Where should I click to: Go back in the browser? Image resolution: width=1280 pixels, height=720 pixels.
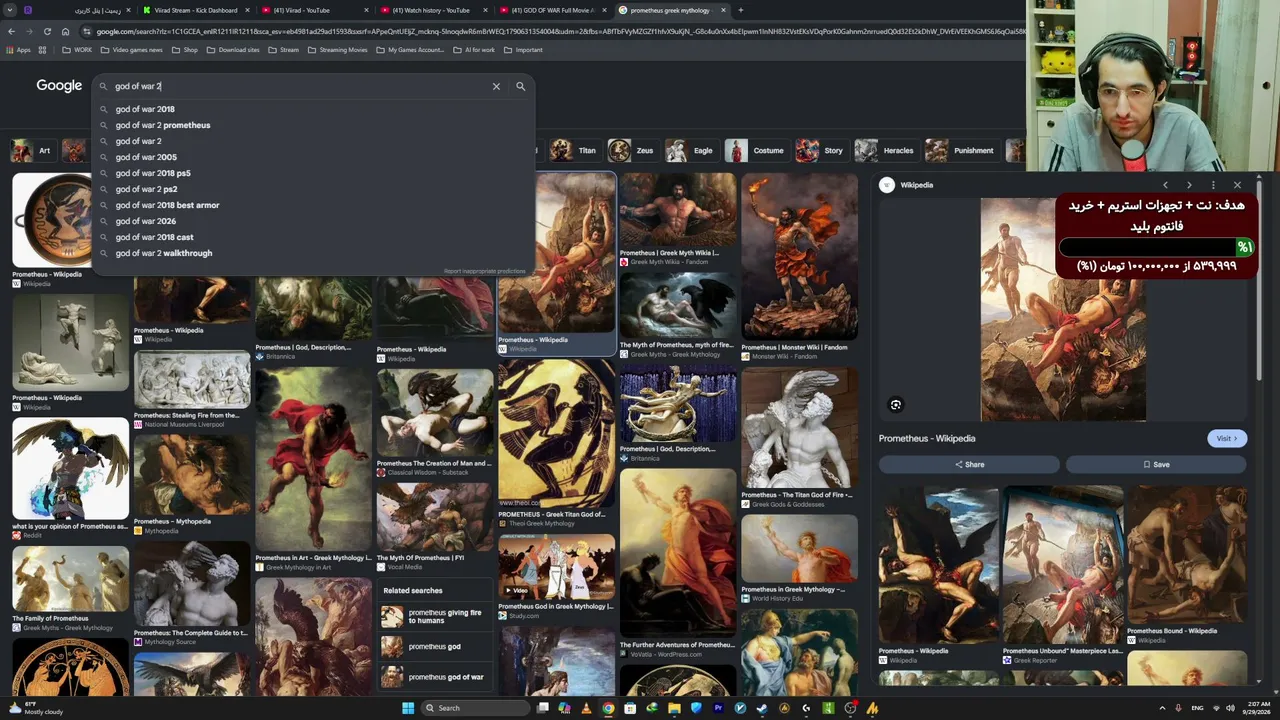[x=11, y=31]
